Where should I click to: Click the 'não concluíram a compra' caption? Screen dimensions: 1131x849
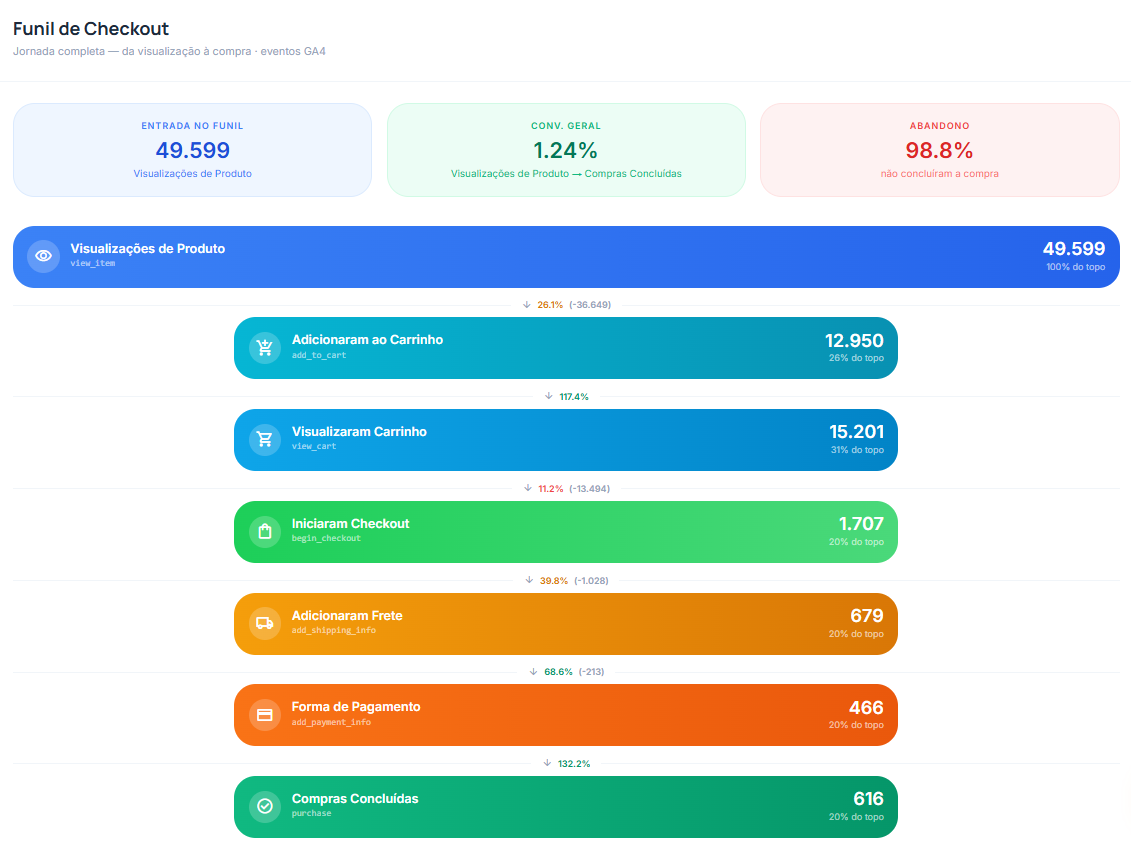coord(940,174)
